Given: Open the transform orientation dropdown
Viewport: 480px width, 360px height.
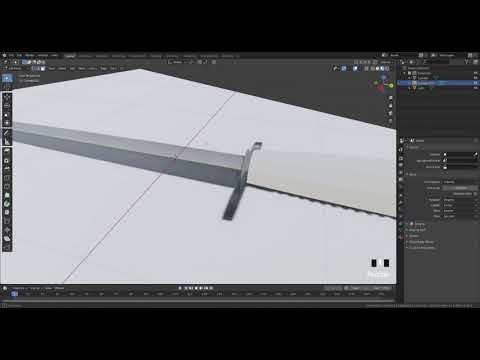Looking at the screenshot, I should 177,62.
